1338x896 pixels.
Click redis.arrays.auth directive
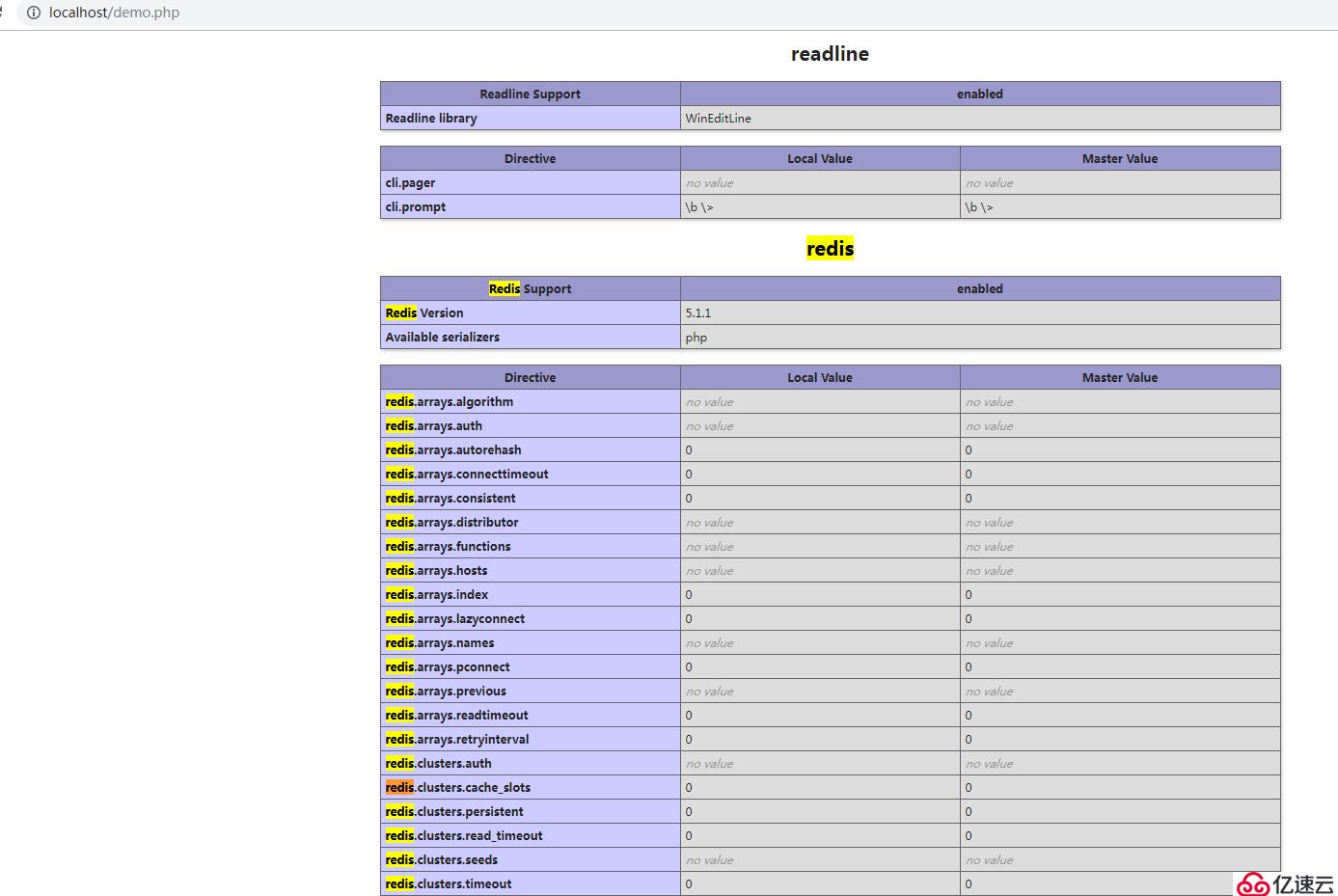click(x=434, y=425)
